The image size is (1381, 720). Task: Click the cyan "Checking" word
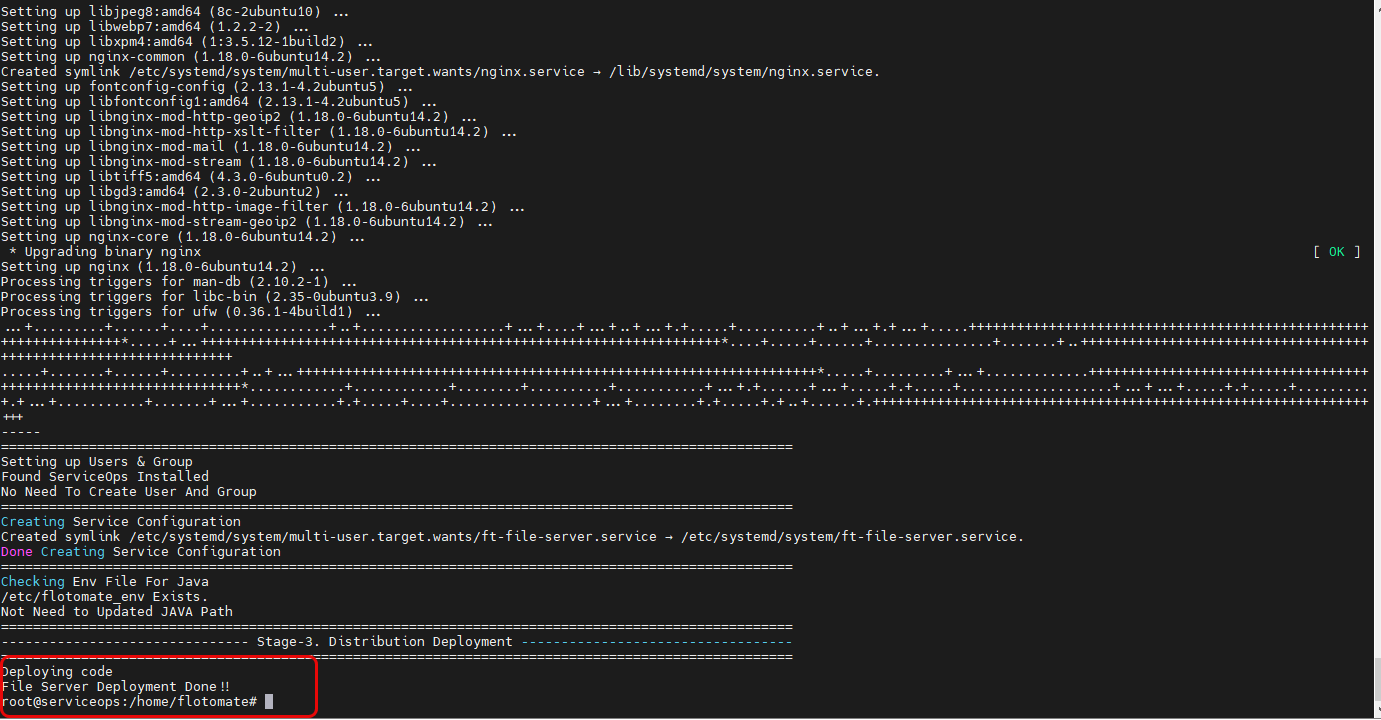[x=34, y=582]
